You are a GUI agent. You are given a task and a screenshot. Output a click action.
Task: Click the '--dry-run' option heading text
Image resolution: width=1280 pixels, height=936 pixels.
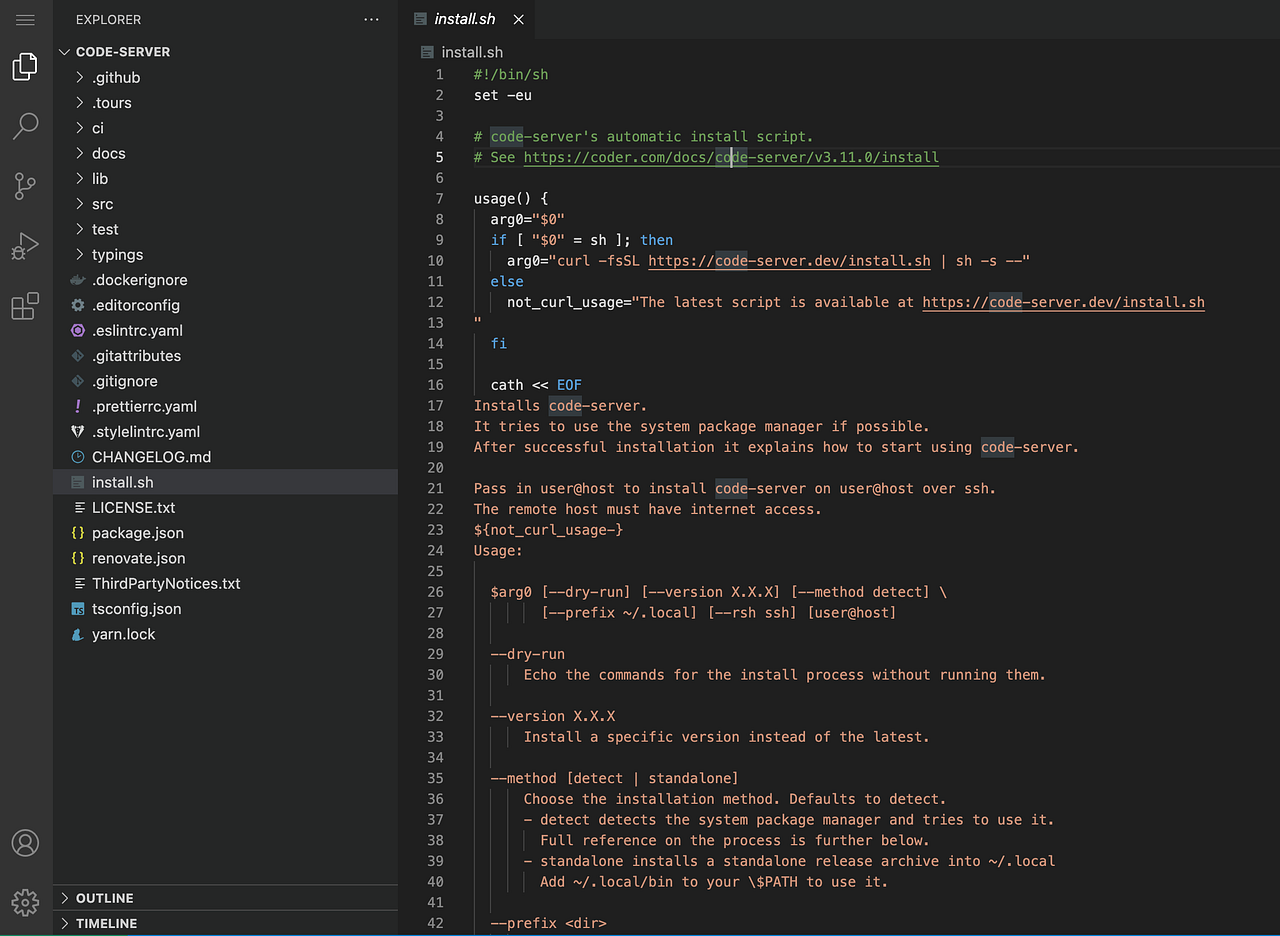pyautogui.click(x=528, y=654)
